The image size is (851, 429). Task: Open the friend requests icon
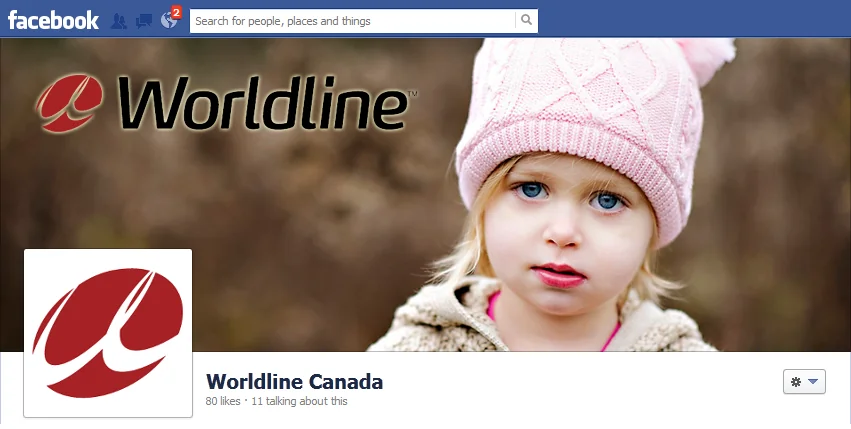coord(118,21)
